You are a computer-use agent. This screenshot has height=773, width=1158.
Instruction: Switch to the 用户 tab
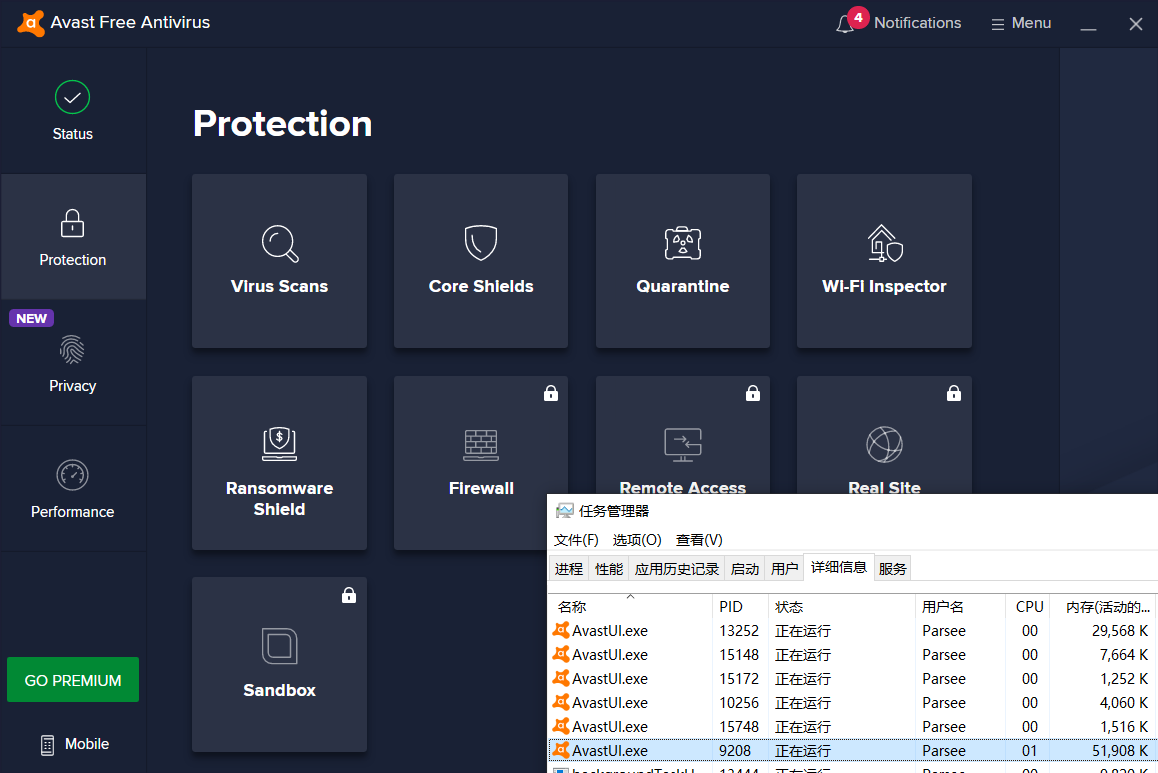pyautogui.click(x=784, y=569)
